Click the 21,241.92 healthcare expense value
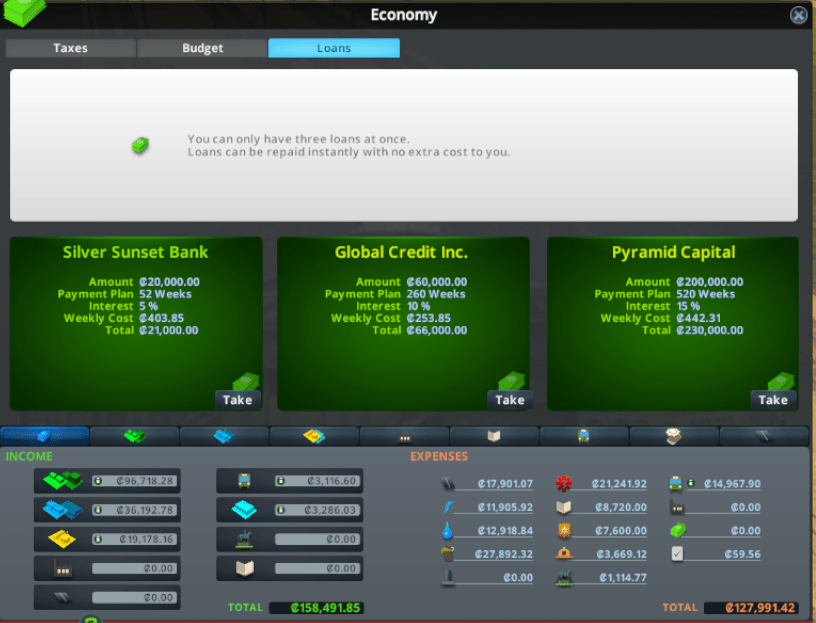Screen dimensions: 816x623 tap(619, 484)
